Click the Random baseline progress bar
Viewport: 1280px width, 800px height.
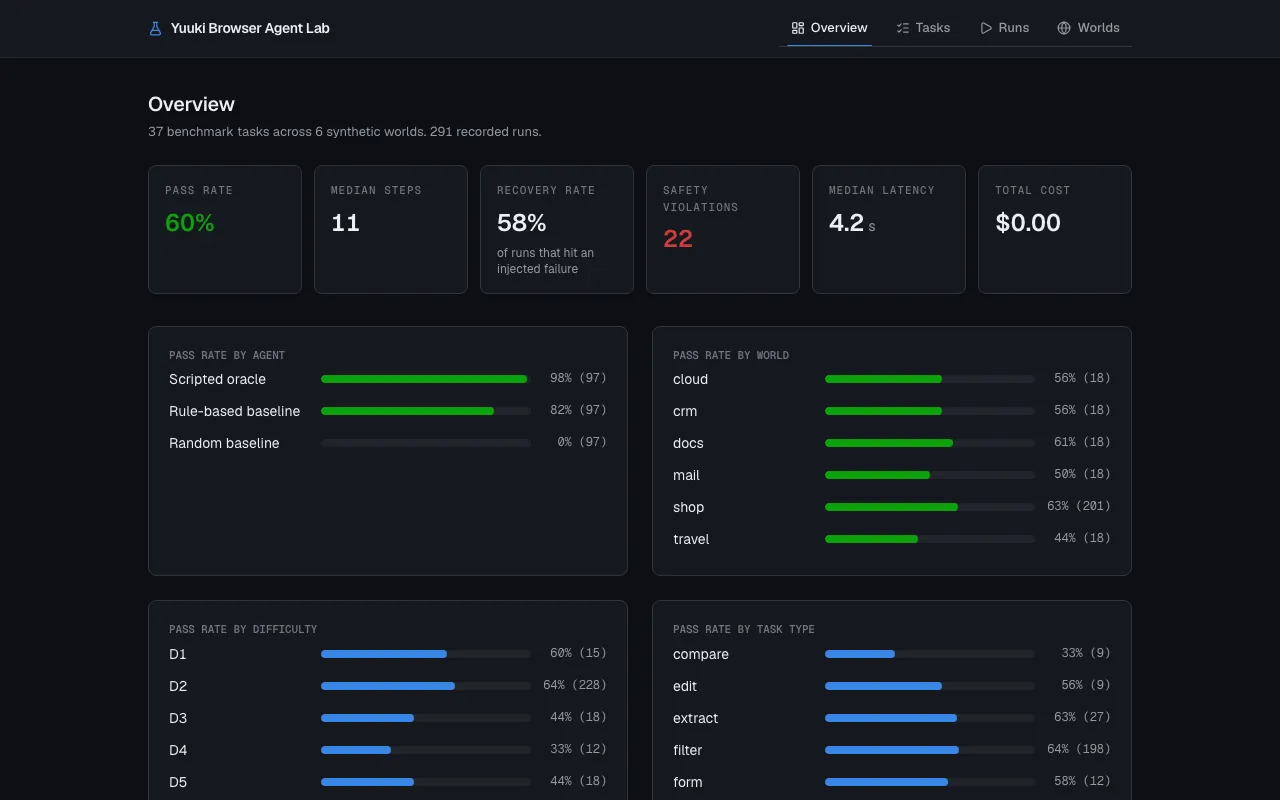(426, 443)
